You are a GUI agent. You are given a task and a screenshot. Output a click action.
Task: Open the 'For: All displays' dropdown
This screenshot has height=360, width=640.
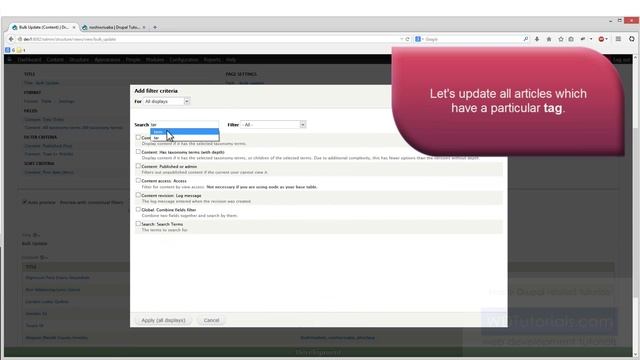click(x=166, y=101)
